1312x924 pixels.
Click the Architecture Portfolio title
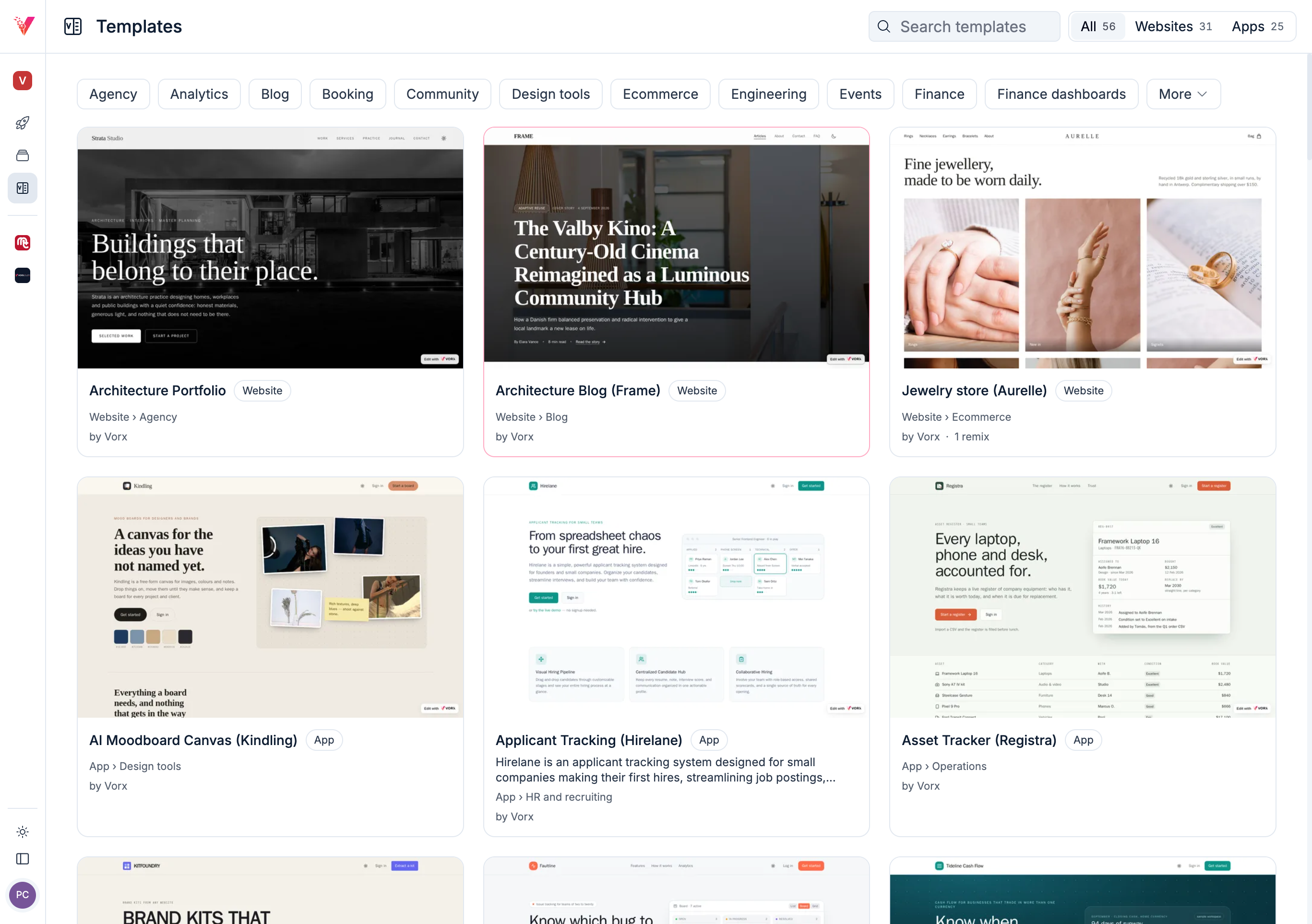[x=157, y=391]
